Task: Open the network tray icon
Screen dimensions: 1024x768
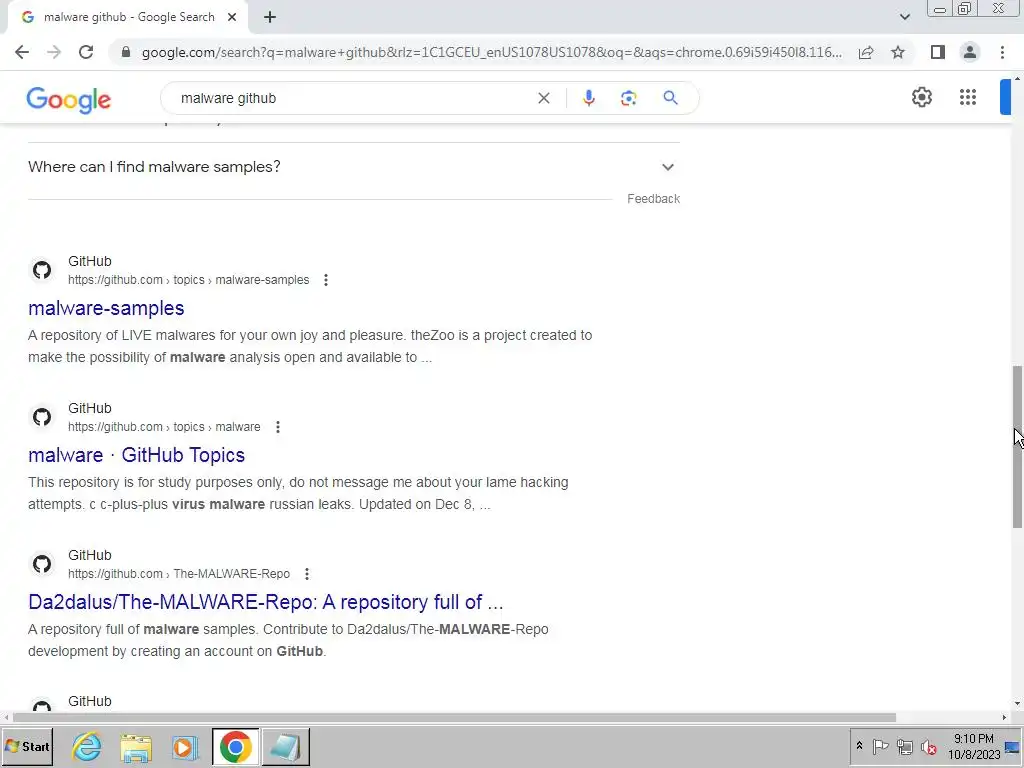Action: [x=904, y=746]
